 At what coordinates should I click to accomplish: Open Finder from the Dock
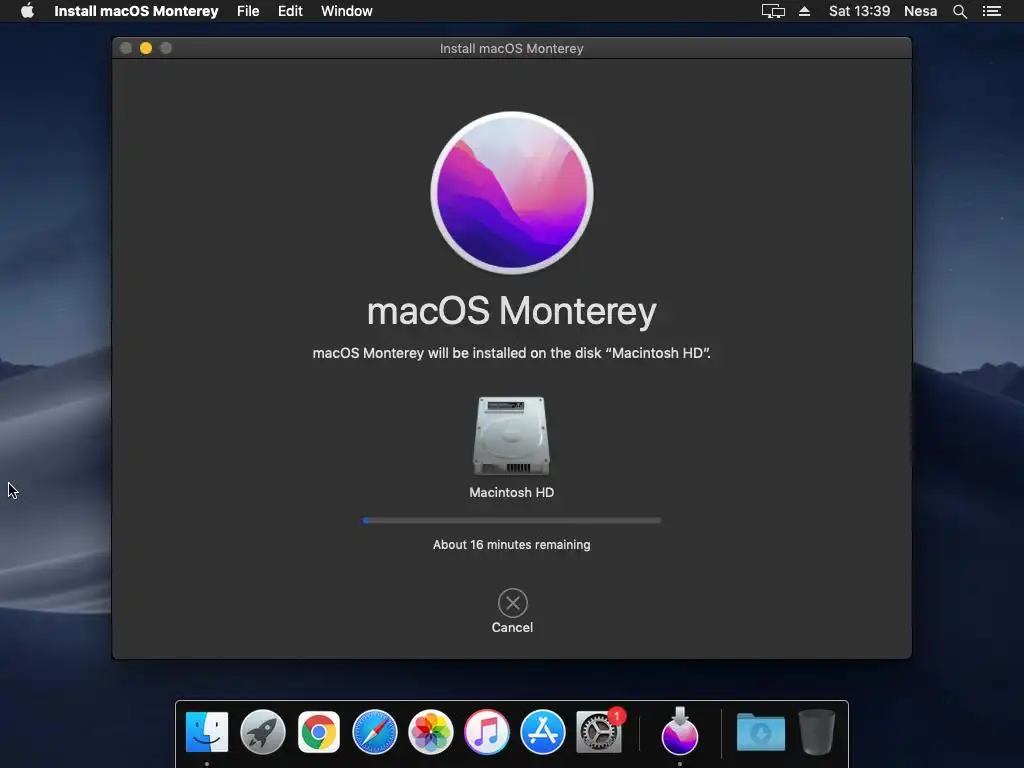point(207,732)
